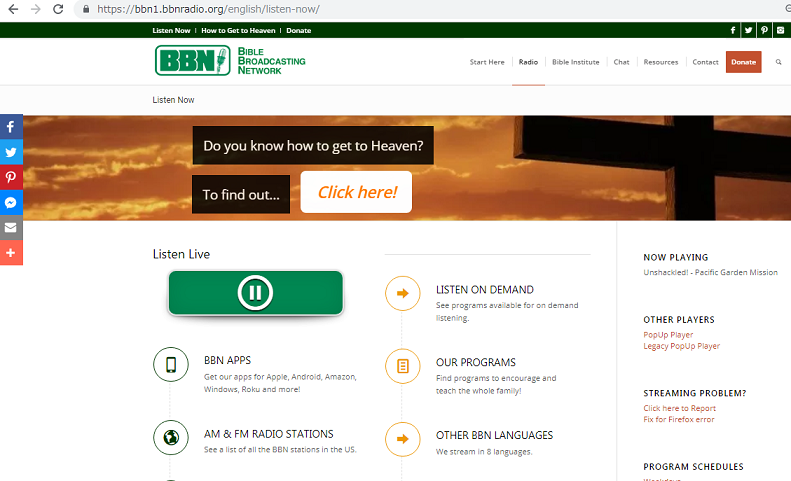
Task: Open Instagram icon in top green bar
Action: (780, 30)
